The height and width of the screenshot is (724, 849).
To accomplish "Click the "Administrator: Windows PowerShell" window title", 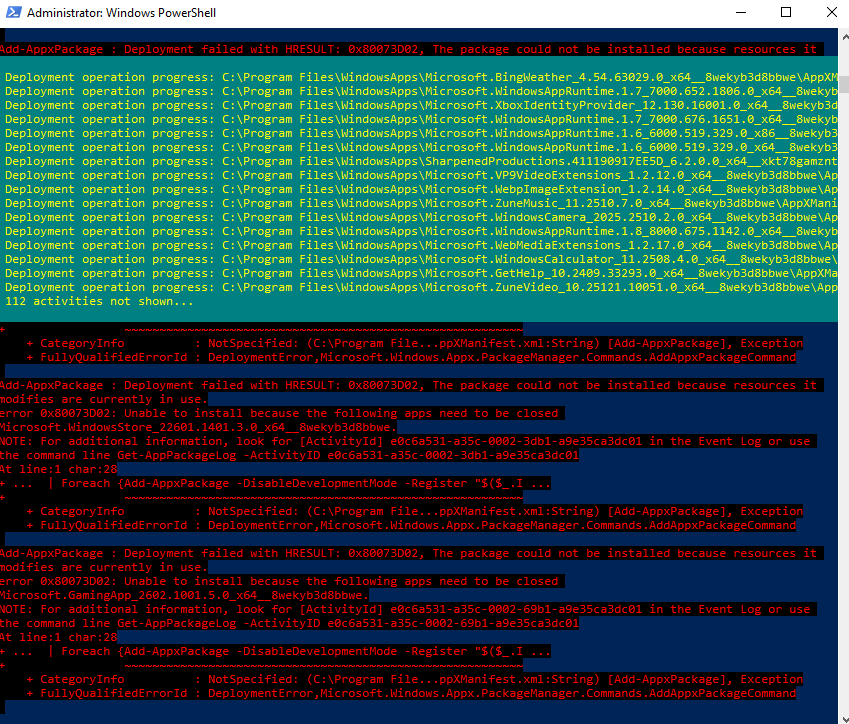I will [121, 12].
